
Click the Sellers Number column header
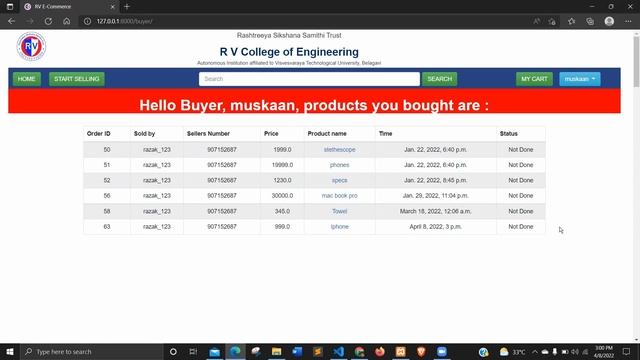tap(208, 133)
